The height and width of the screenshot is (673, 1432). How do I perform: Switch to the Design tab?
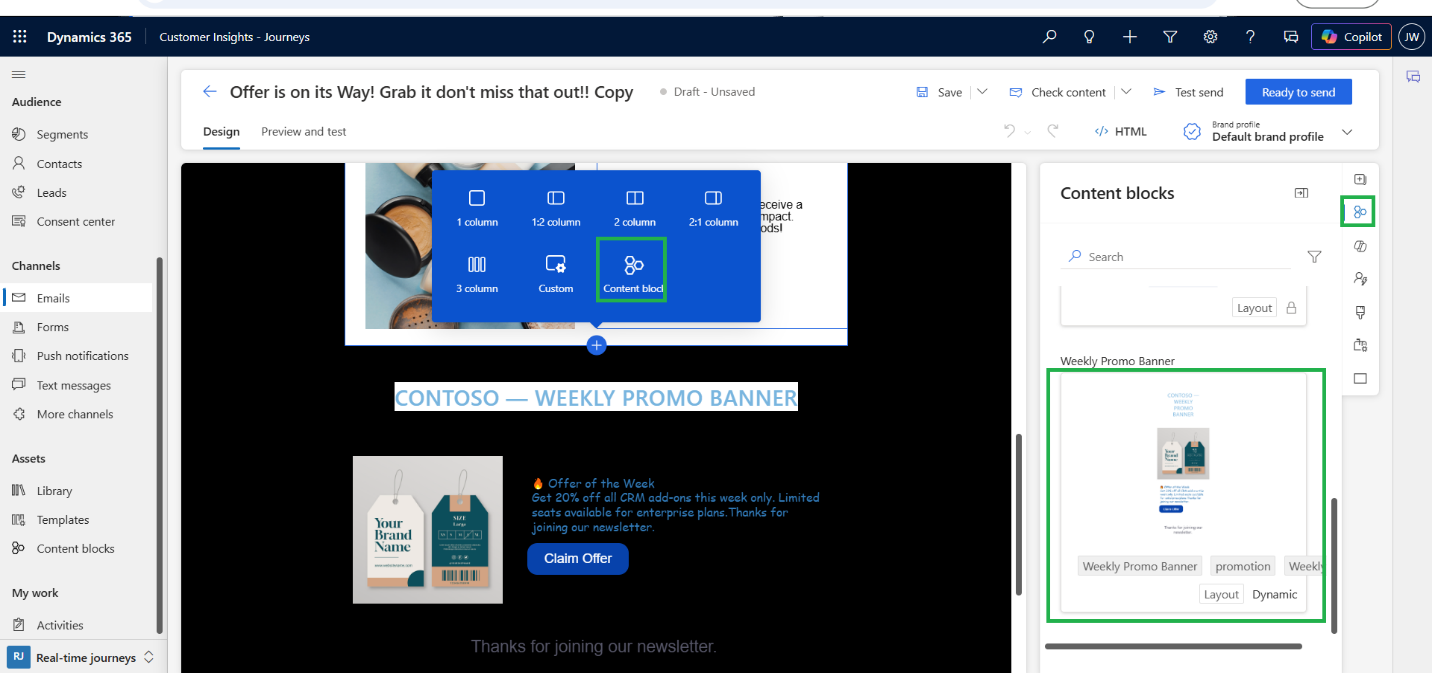click(221, 132)
